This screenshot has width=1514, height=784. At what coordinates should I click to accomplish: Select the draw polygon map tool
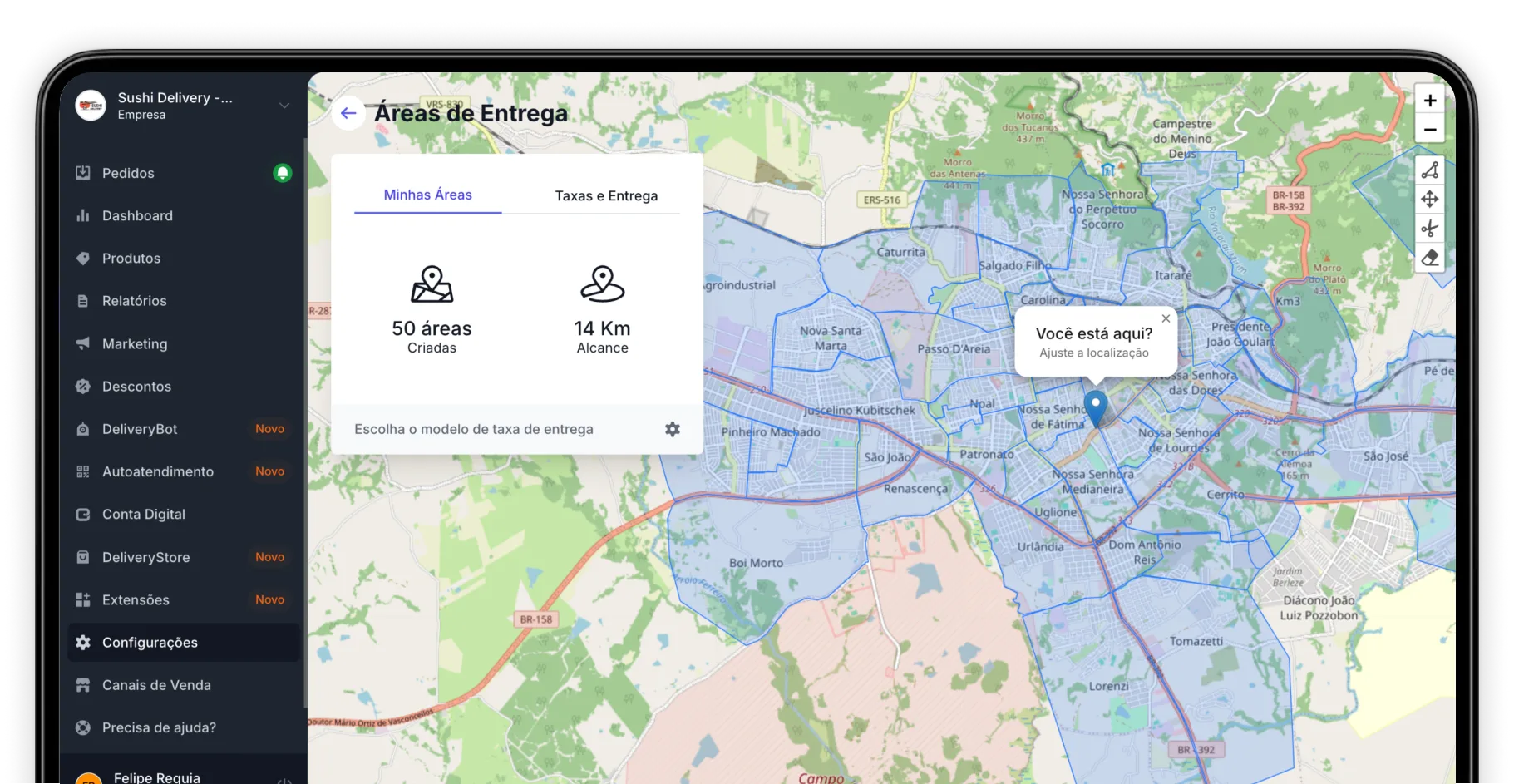tap(1430, 170)
